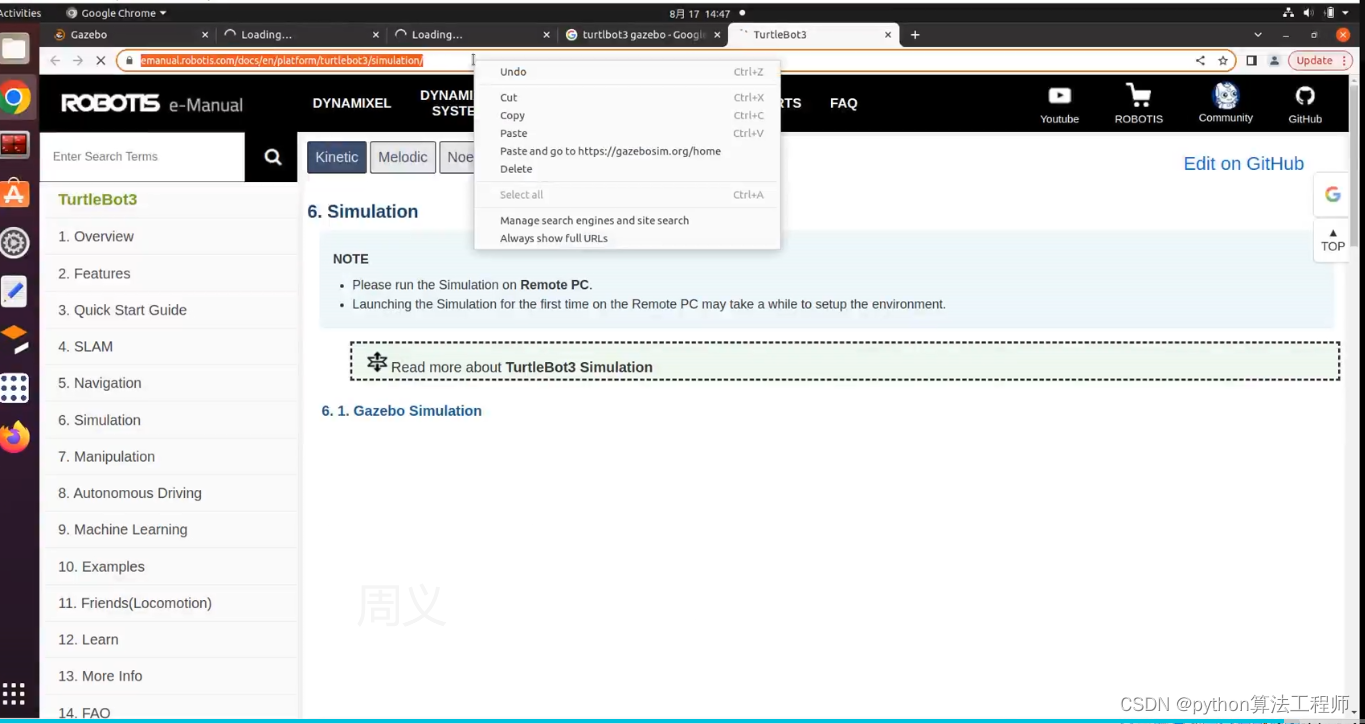Viewport: 1365px width, 724px height.
Task: Select the Kinetic ROS version tab
Action: (x=337, y=157)
